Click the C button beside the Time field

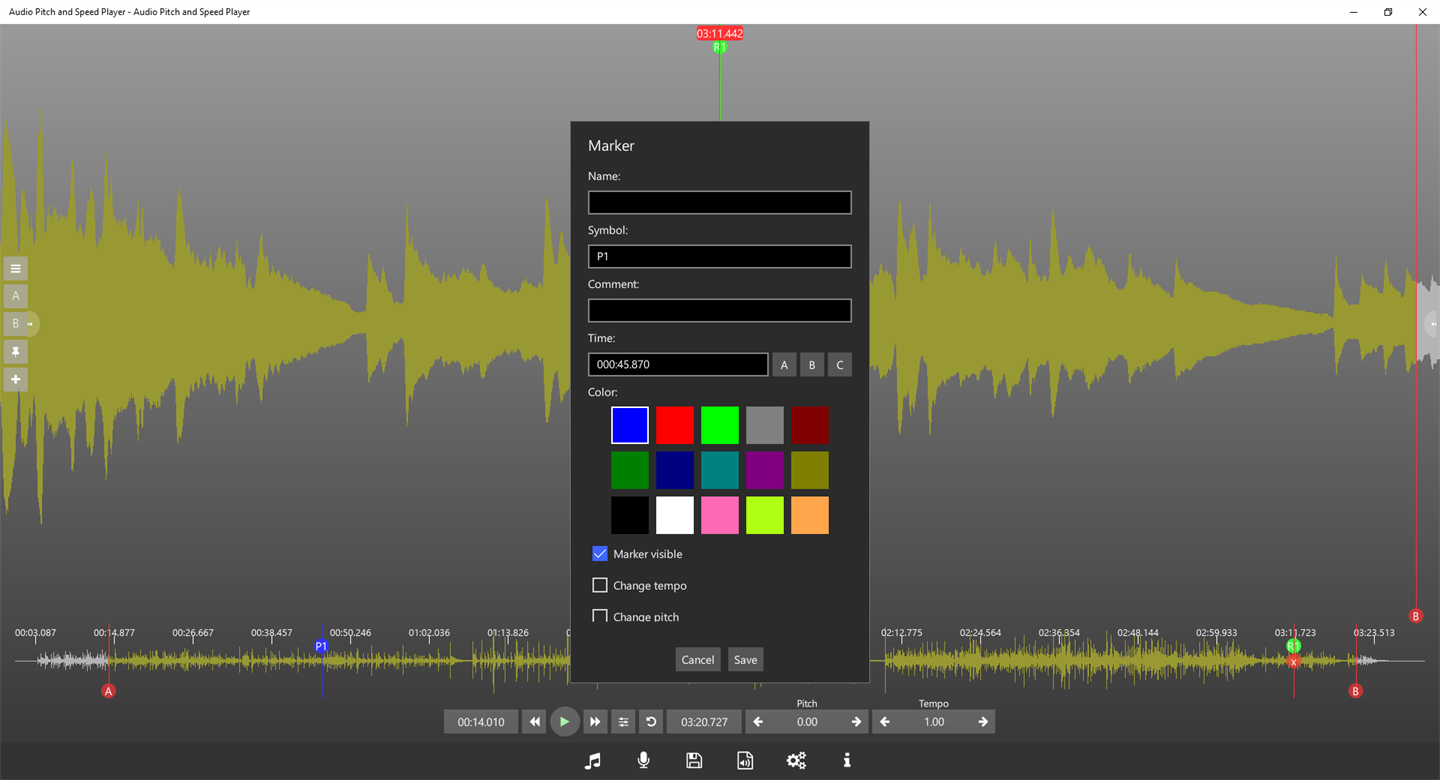840,365
